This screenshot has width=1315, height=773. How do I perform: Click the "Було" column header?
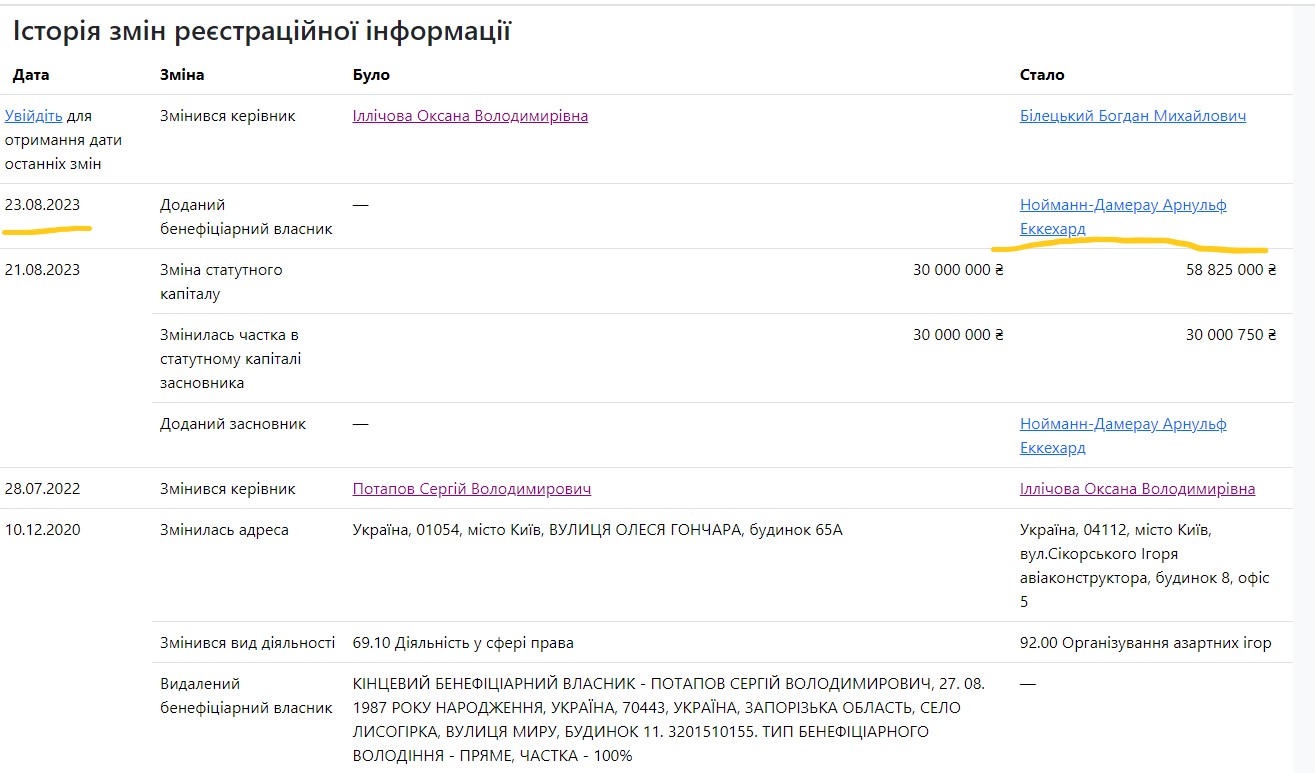point(371,75)
